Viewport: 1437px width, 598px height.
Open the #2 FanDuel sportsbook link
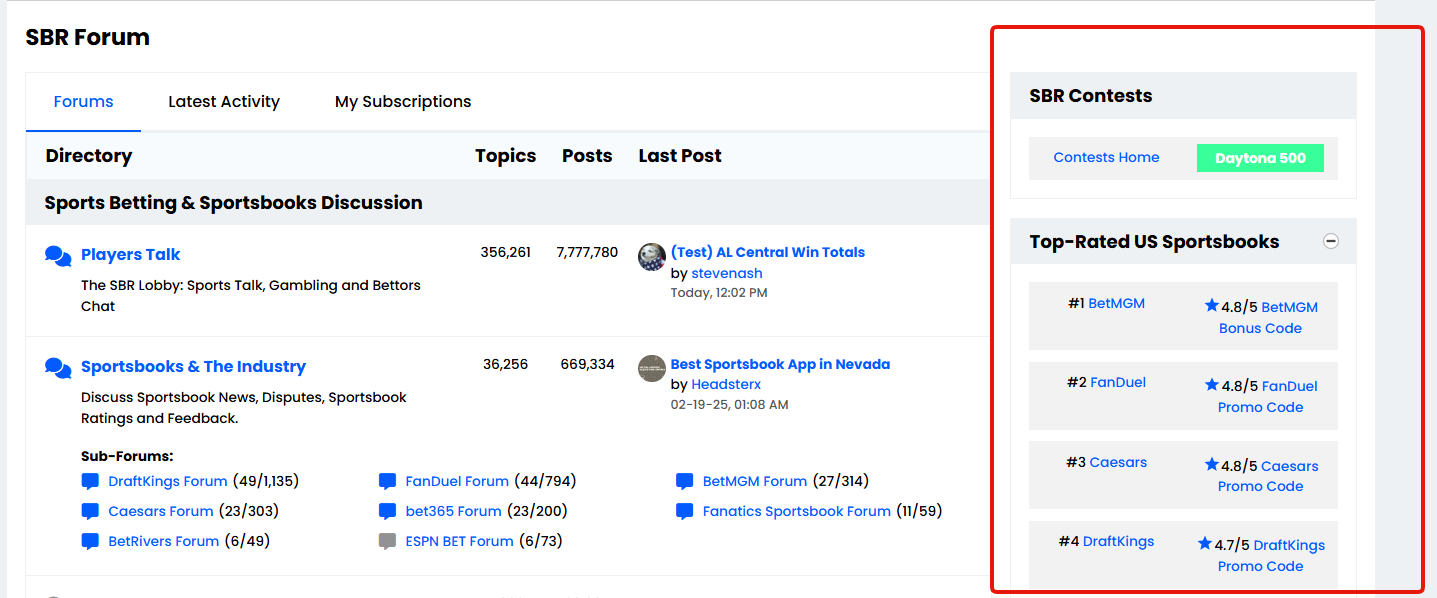click(x=1118, y=382)
